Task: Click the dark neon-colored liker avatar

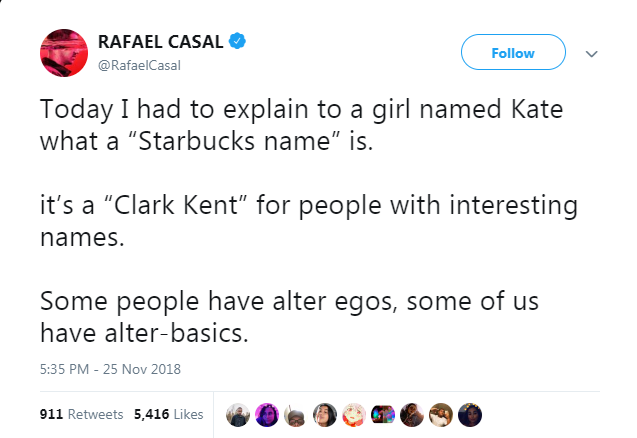Action: coord(384,413)
